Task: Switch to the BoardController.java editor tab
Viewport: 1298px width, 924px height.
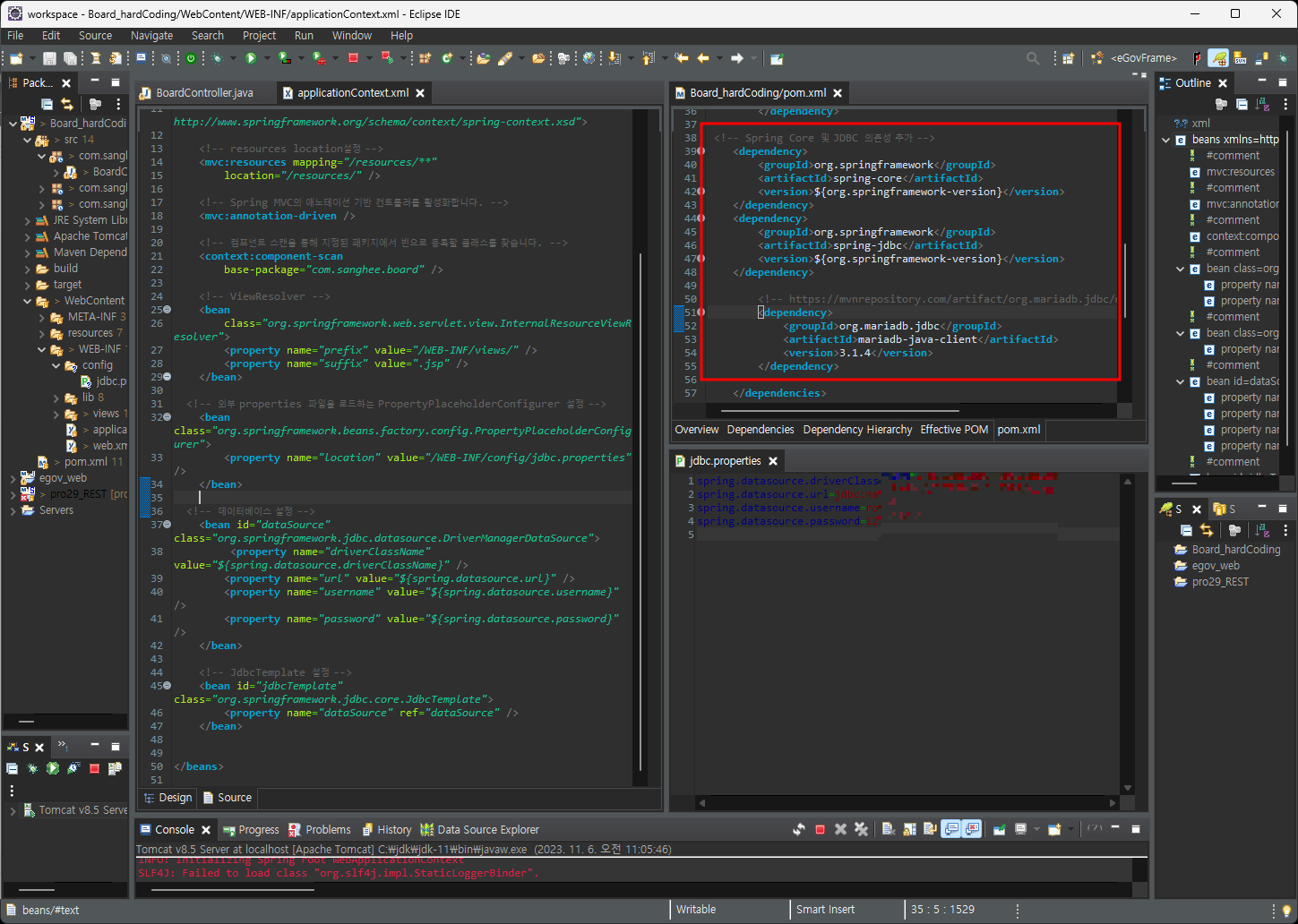Action: point(196,93)
